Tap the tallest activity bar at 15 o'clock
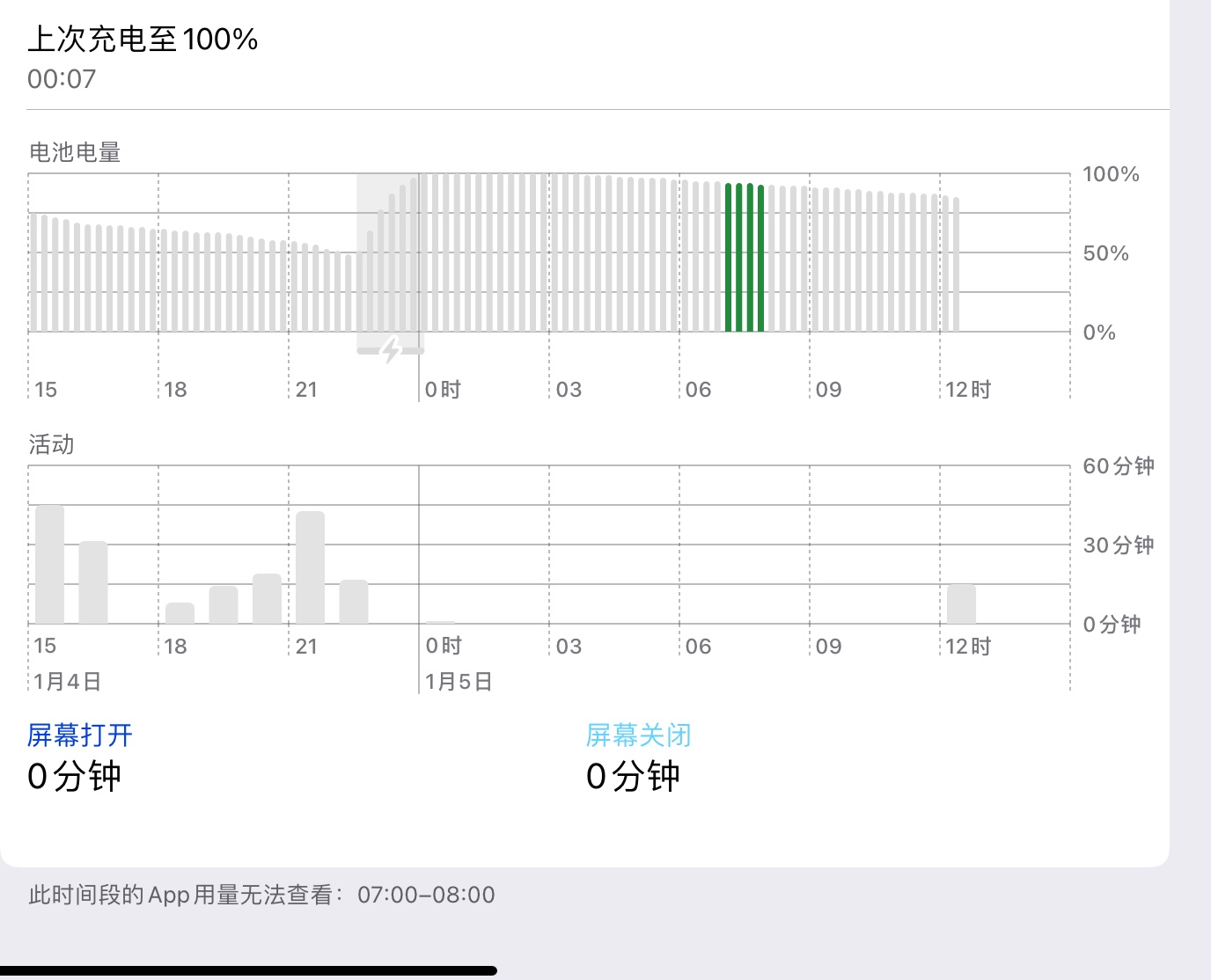The width and height of the screenshot is (1211, 980). (49, 565)
